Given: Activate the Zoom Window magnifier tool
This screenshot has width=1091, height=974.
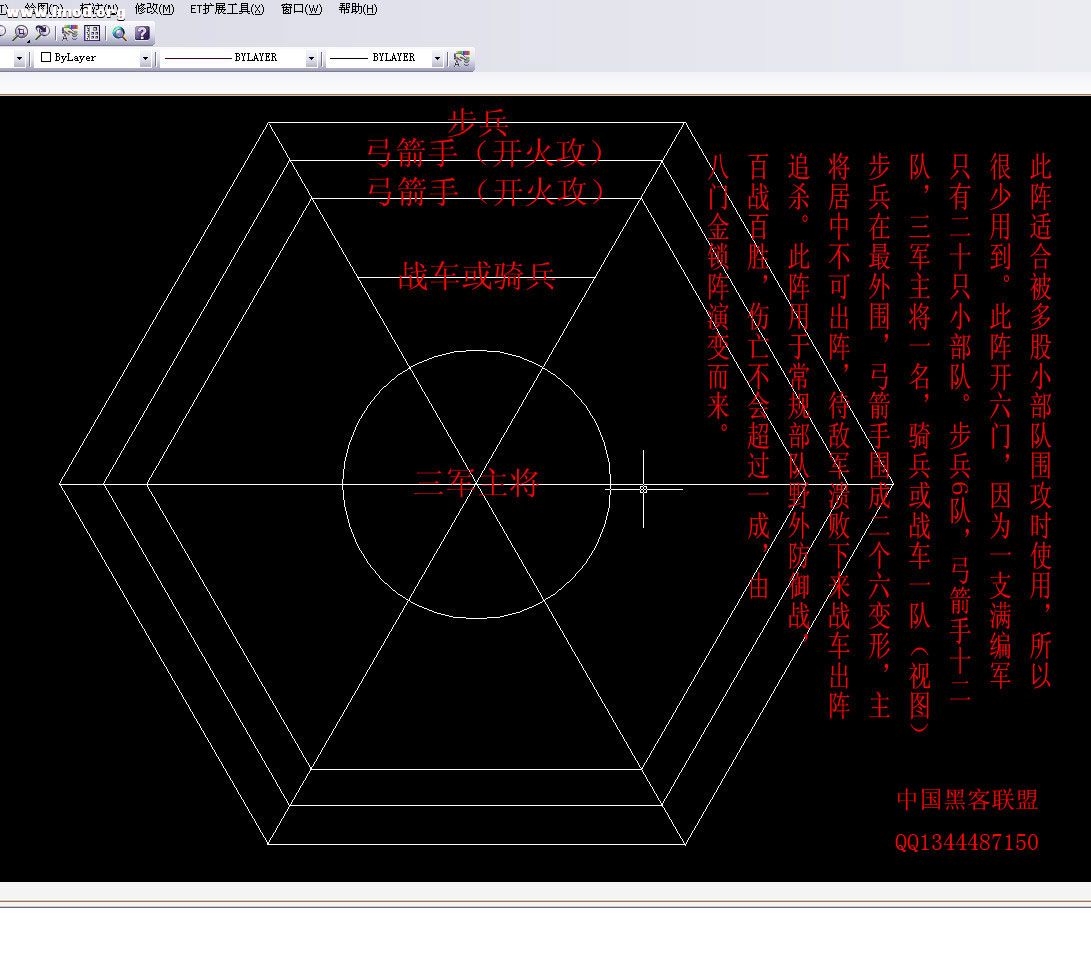Looking at the screenshot, I should point(21,33).
